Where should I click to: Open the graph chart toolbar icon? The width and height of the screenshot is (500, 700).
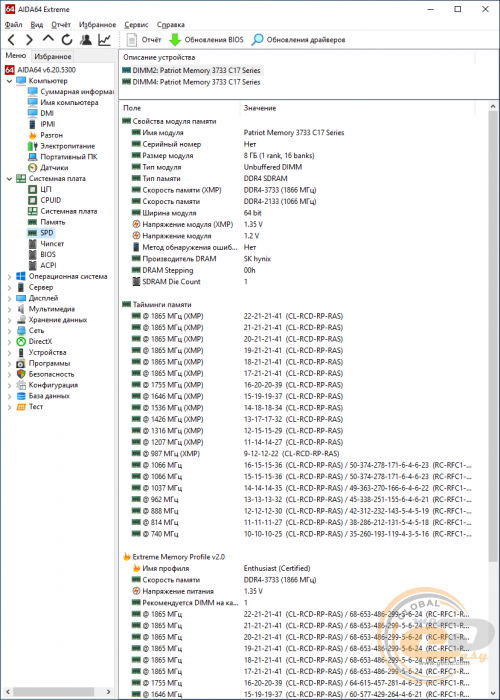104,40
